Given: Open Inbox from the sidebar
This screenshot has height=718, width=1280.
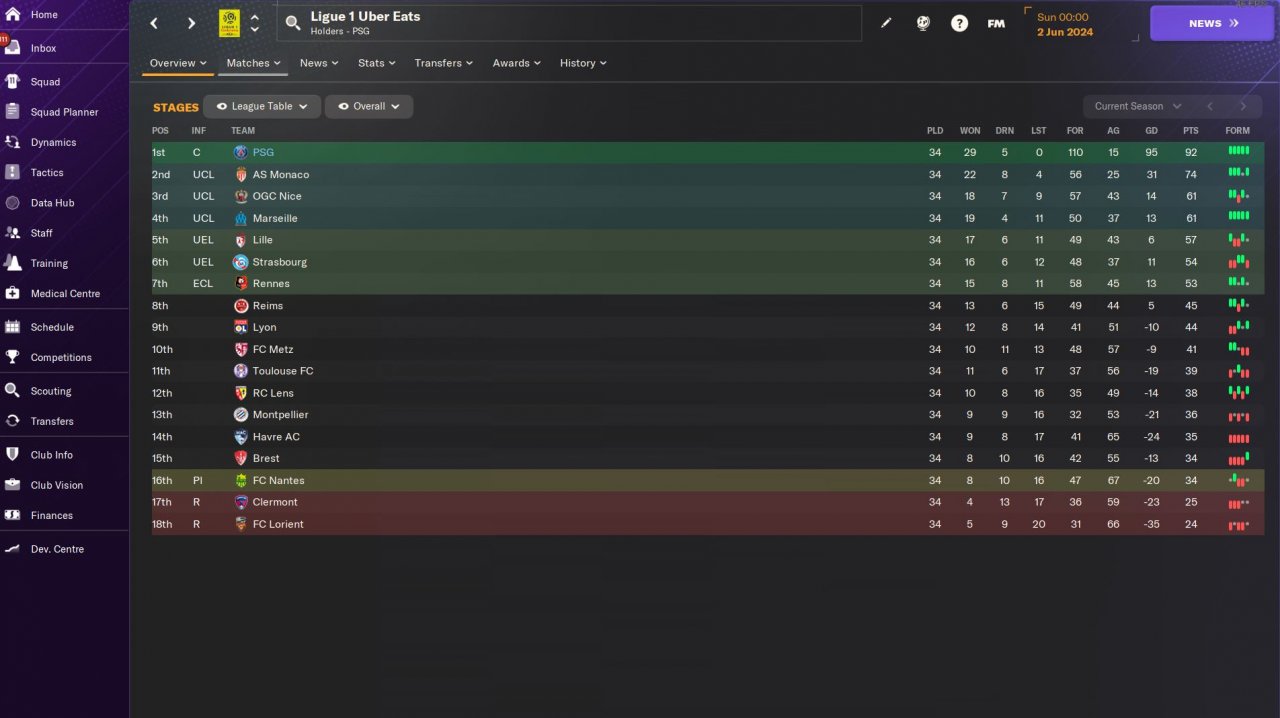Looking at the screenshot, I should pos(43,48).
